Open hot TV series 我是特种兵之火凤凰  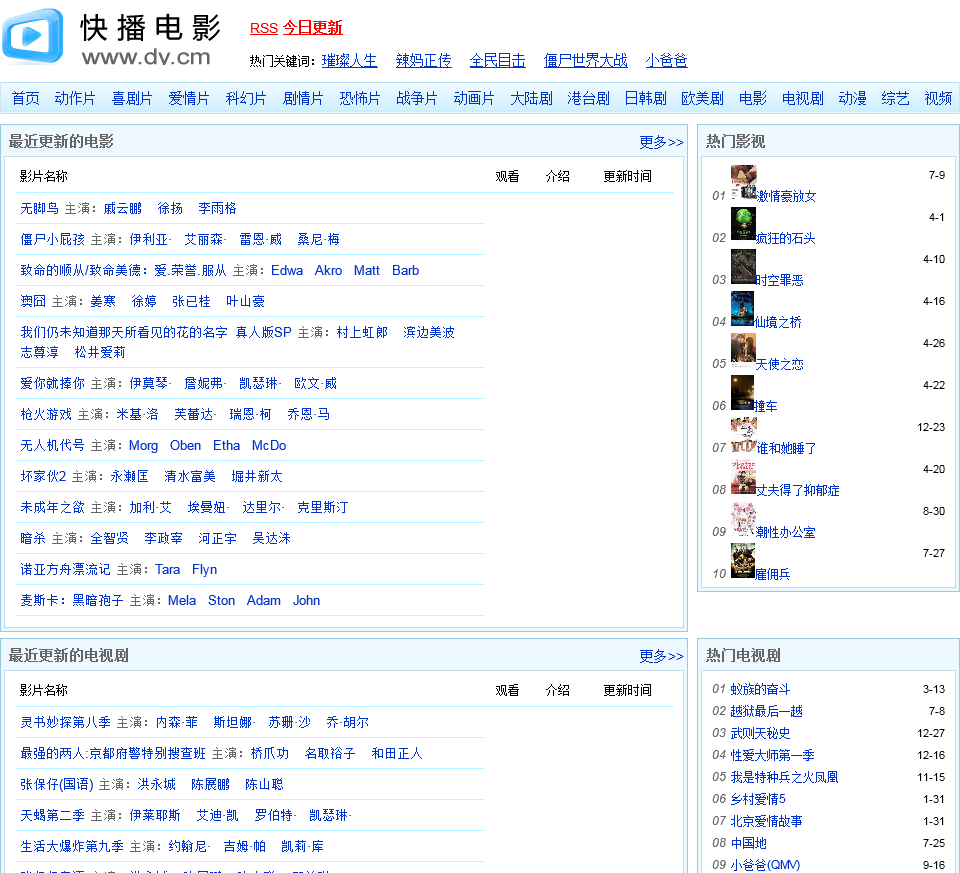coord(784,777)
